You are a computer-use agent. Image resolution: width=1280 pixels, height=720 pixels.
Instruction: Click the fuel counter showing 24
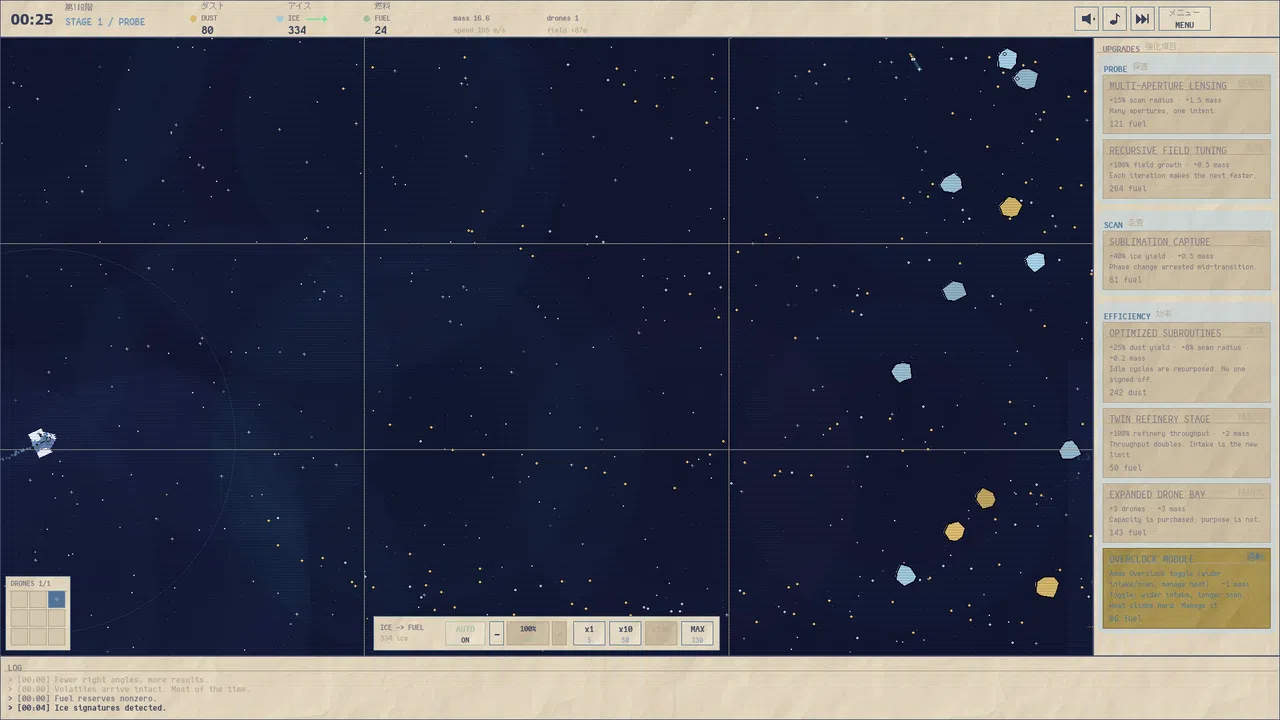point(381,30)
